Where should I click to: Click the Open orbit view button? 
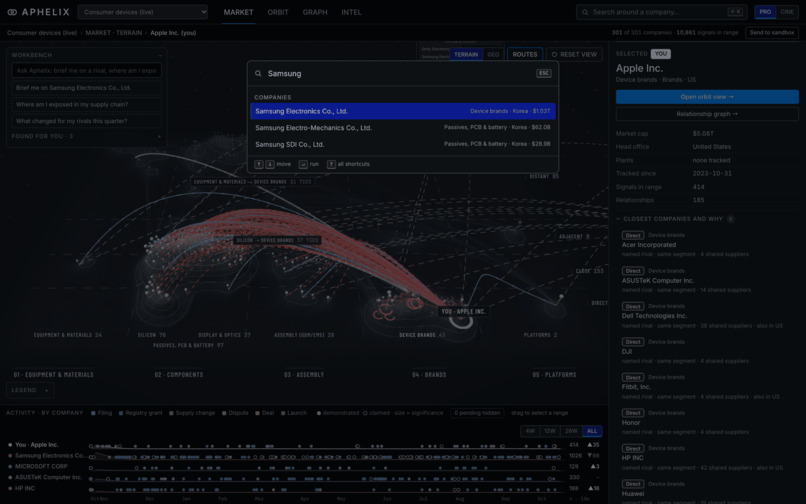[x=707, y=97]
